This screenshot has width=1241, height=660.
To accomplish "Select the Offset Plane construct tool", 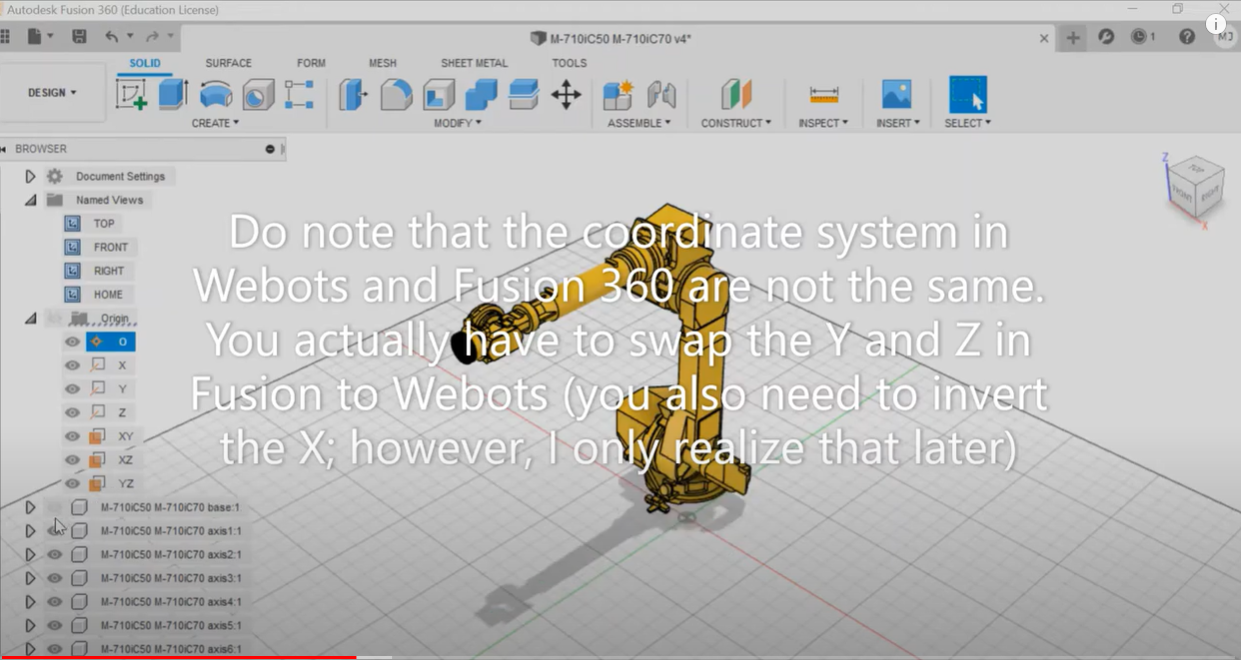I will 736,95.
